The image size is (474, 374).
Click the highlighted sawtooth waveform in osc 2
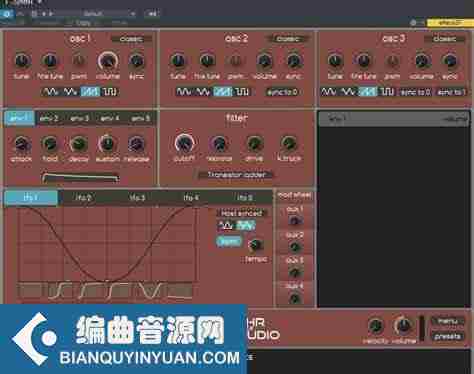point(222,92)
